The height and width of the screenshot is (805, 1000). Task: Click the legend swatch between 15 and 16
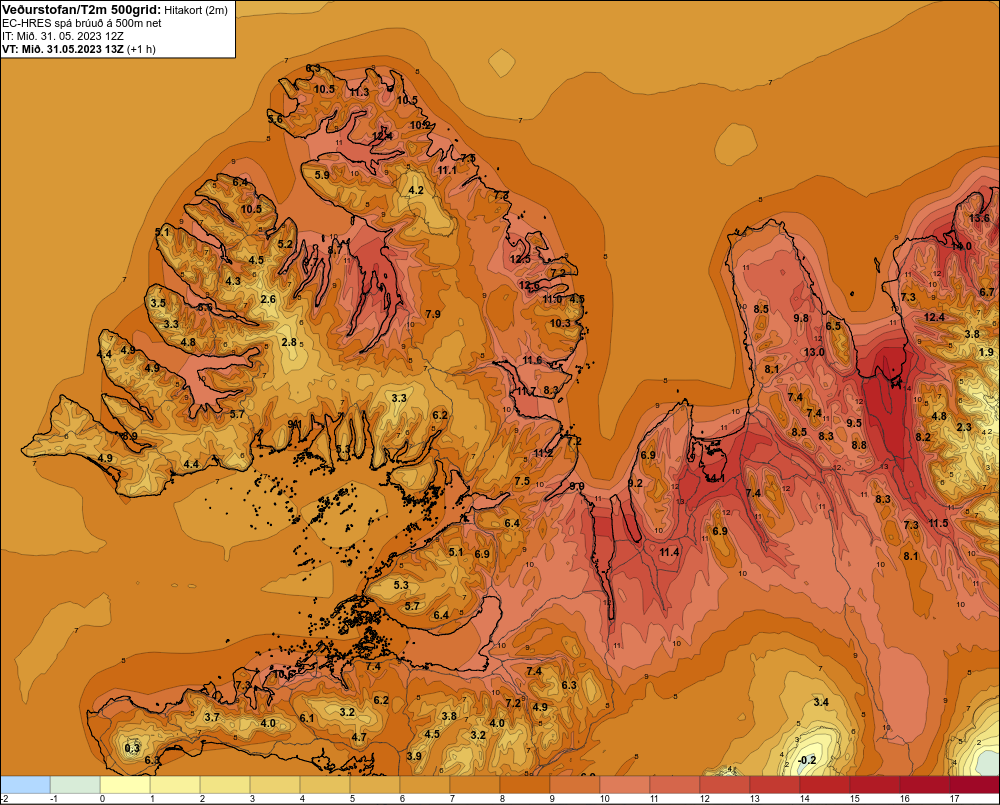[x=874, y=785]
